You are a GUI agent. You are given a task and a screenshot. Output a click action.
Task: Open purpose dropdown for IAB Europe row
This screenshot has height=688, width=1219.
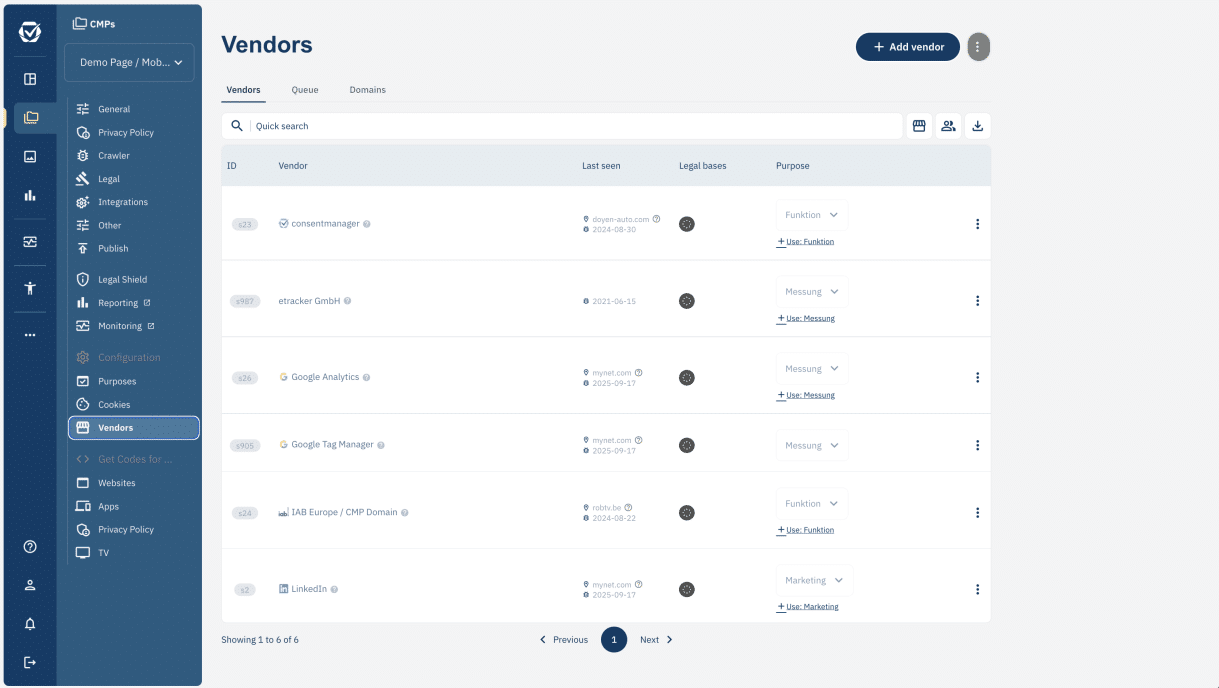(x=812, y=504)
